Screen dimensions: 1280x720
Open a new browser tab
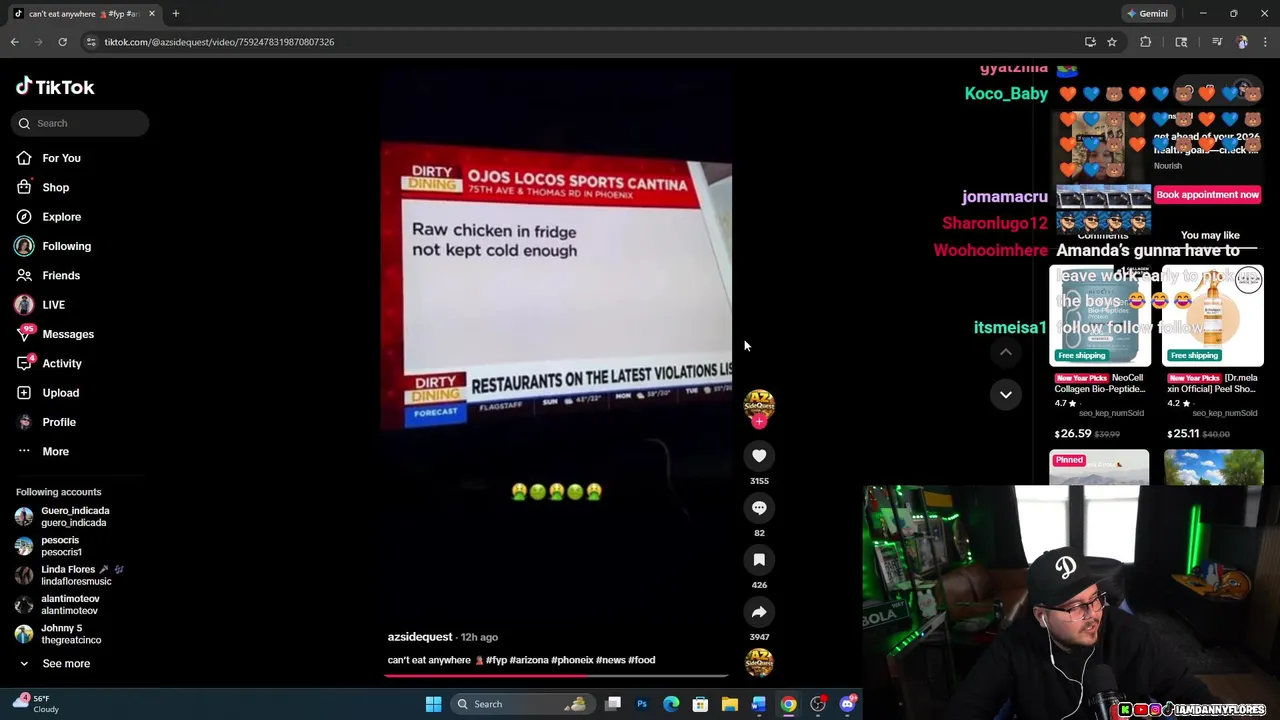click(x=176, y=14)
